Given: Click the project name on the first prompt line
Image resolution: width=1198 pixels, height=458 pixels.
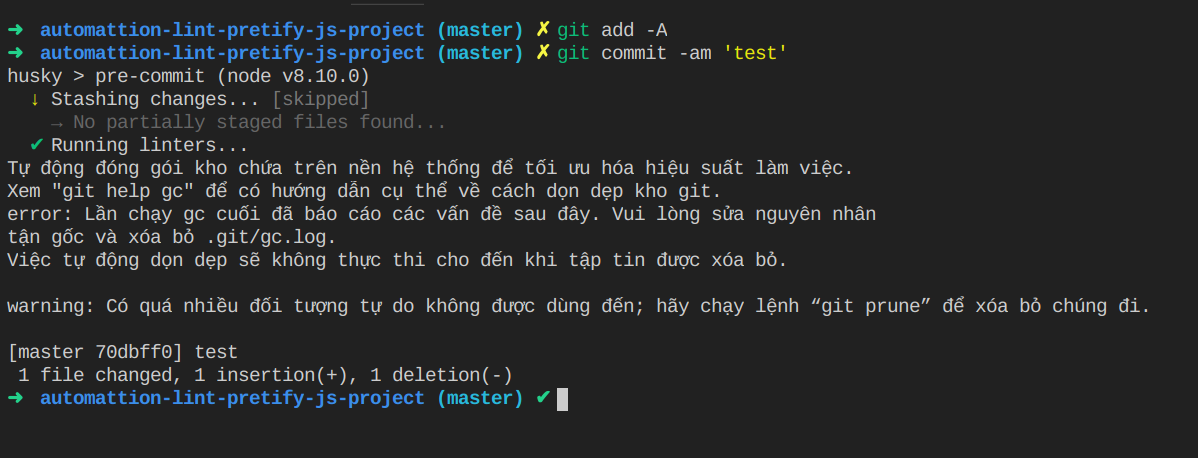Looking at the screenshot, I should point(232,31).
